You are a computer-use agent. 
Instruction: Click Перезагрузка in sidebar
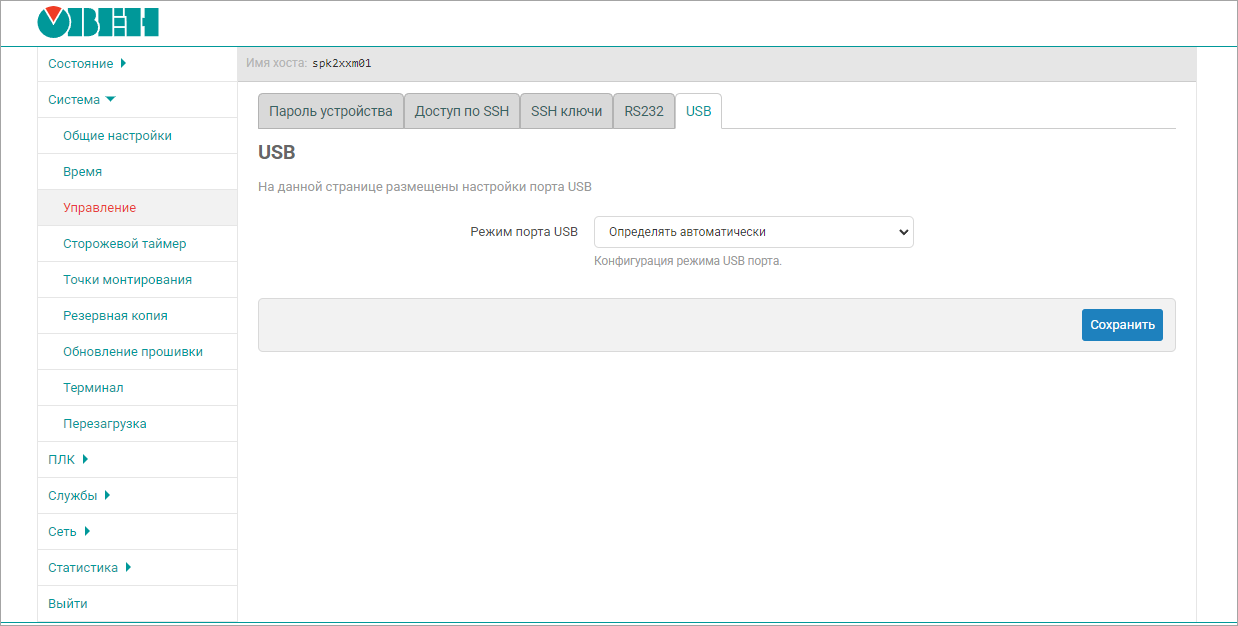(x=104, y=424)
